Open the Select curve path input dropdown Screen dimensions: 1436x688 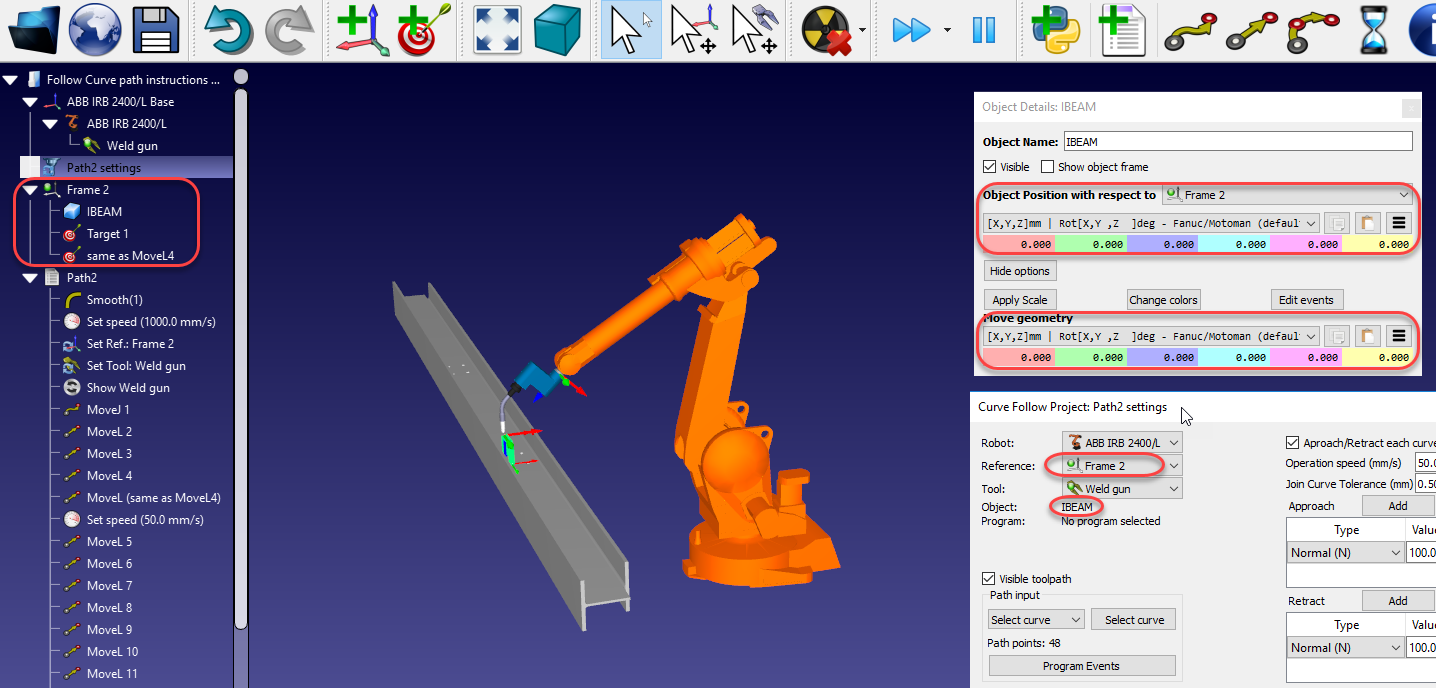(x=1035, y=620)
